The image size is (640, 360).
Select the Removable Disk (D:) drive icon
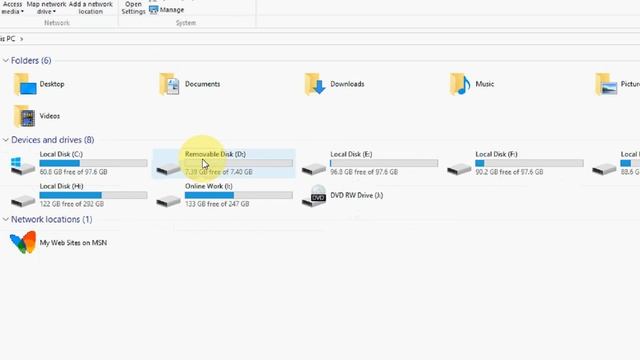click(169, 169)
